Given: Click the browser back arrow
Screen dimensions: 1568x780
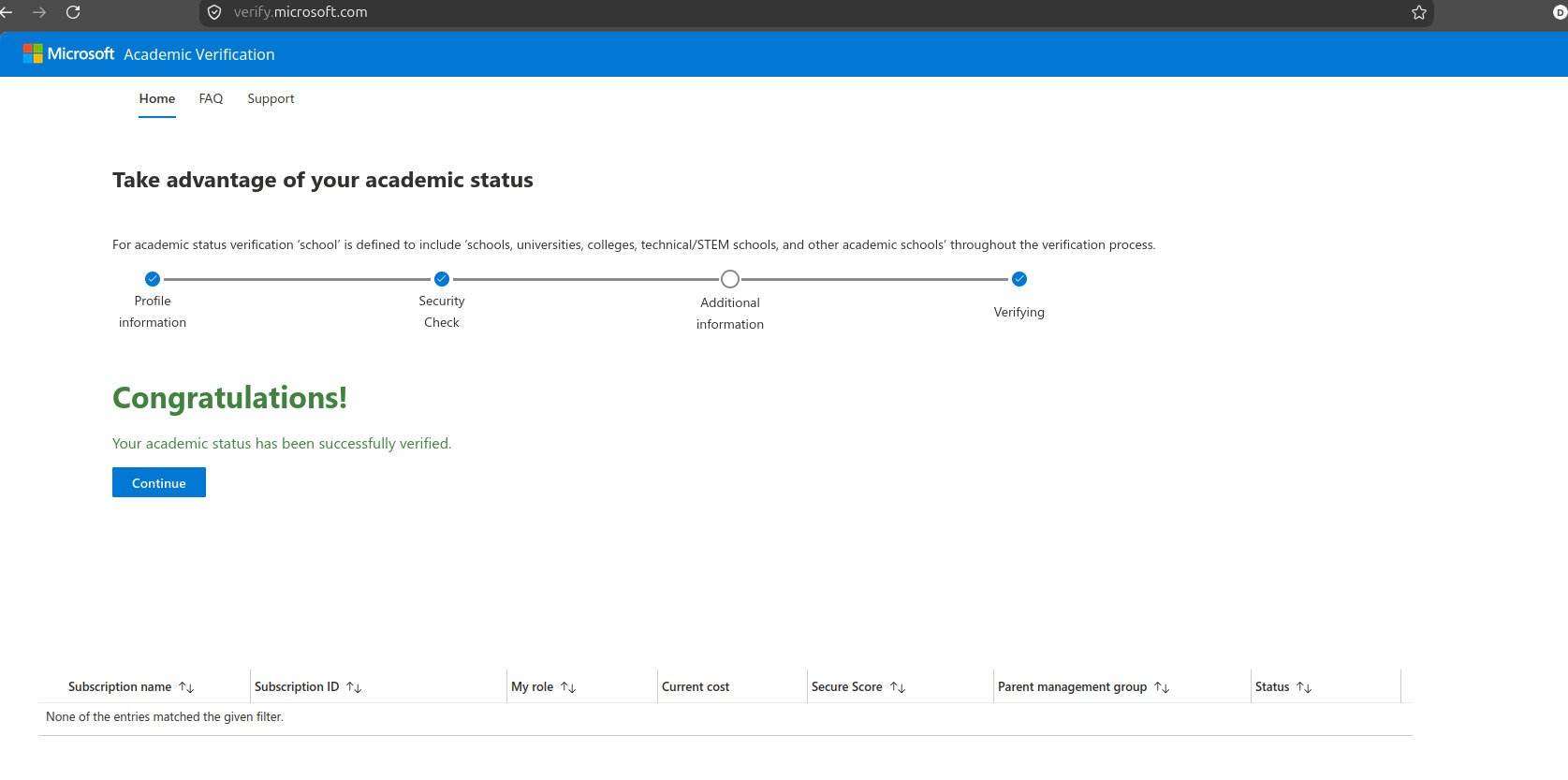Looking at the screenshot, I should click(7, 12).
